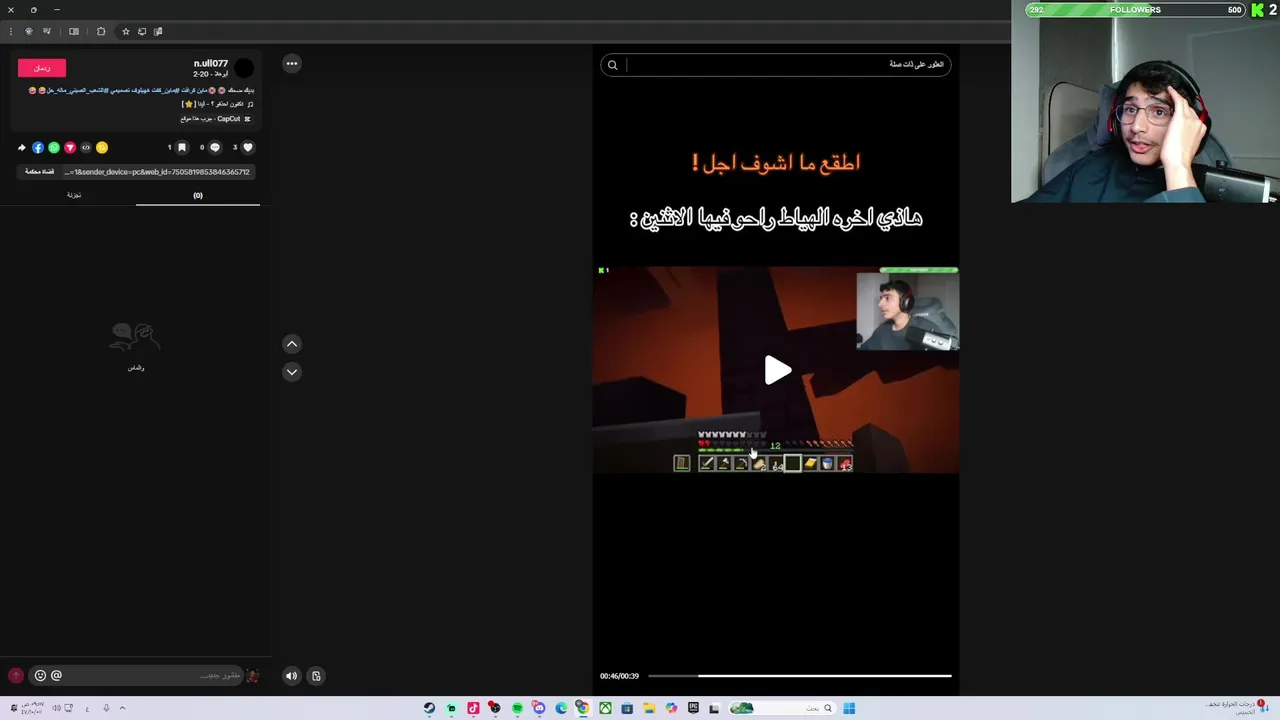The image size is (1280, 720).
Task: Toggle the video sound speaker icon
Action: 291,676
